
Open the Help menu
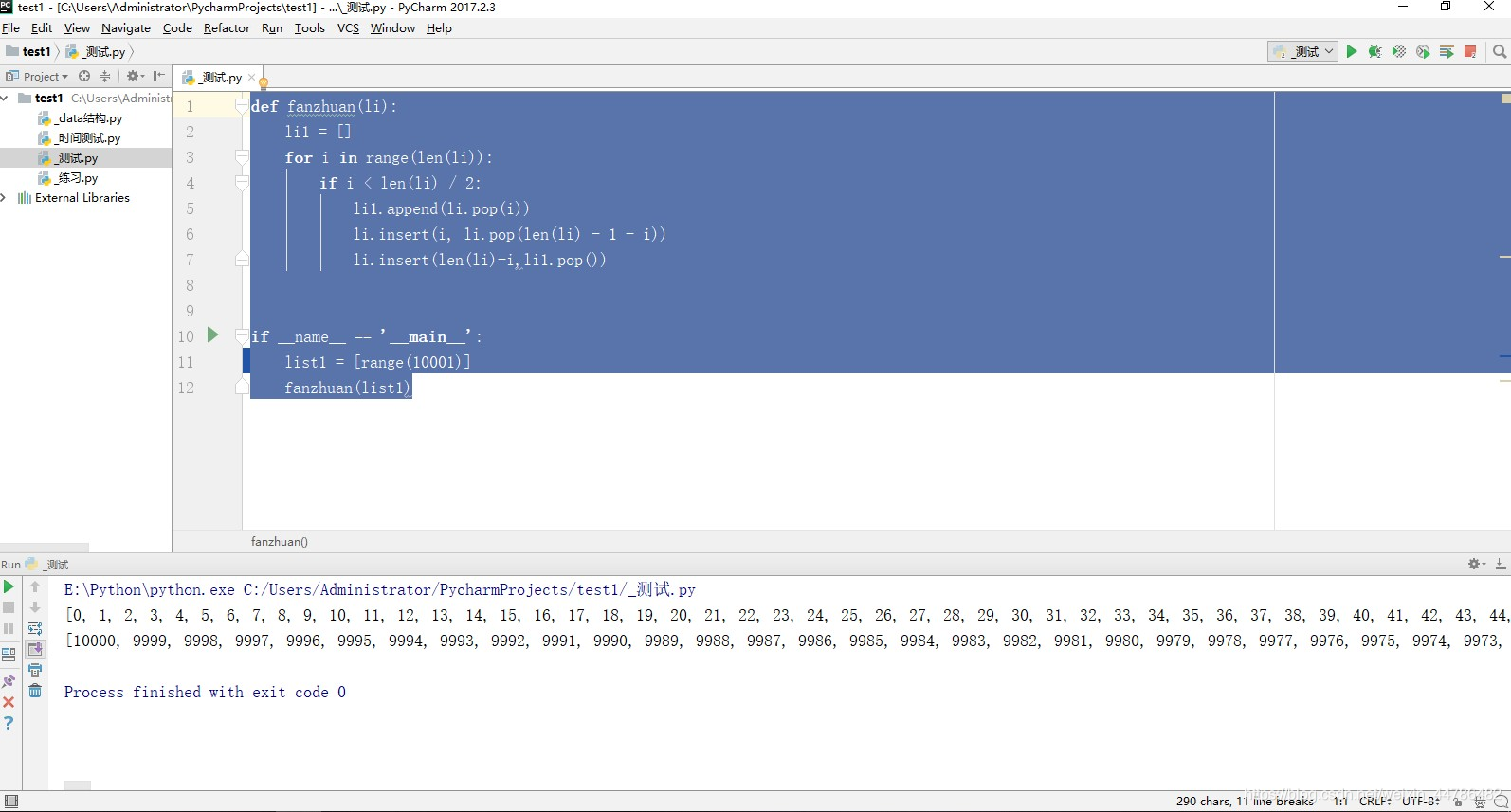(439, 28)
